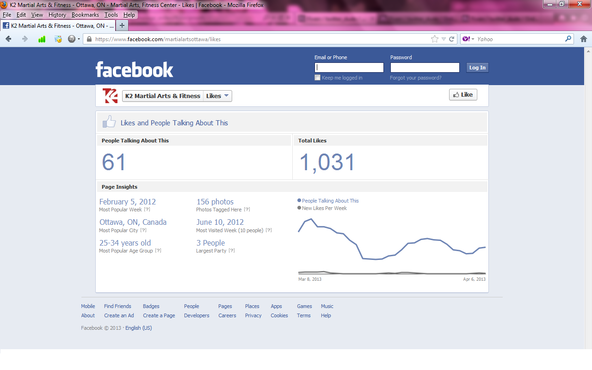The height and width of the screenshot is (370, 592).
Task: Click the browser Forward arrow
Action: (x=25, y=39)
